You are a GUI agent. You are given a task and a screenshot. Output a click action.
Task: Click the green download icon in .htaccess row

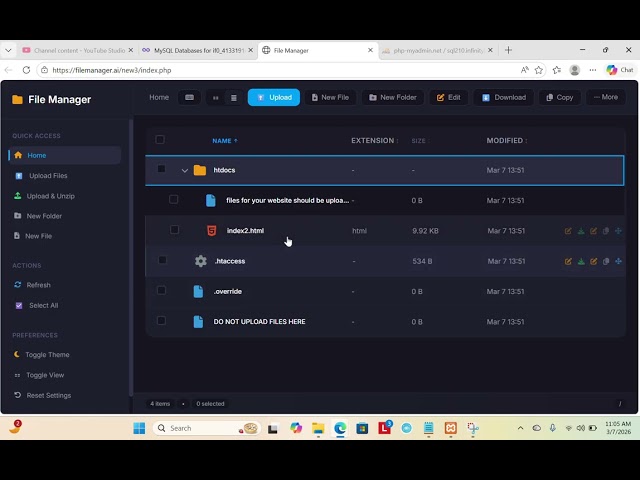coord(581,261)
